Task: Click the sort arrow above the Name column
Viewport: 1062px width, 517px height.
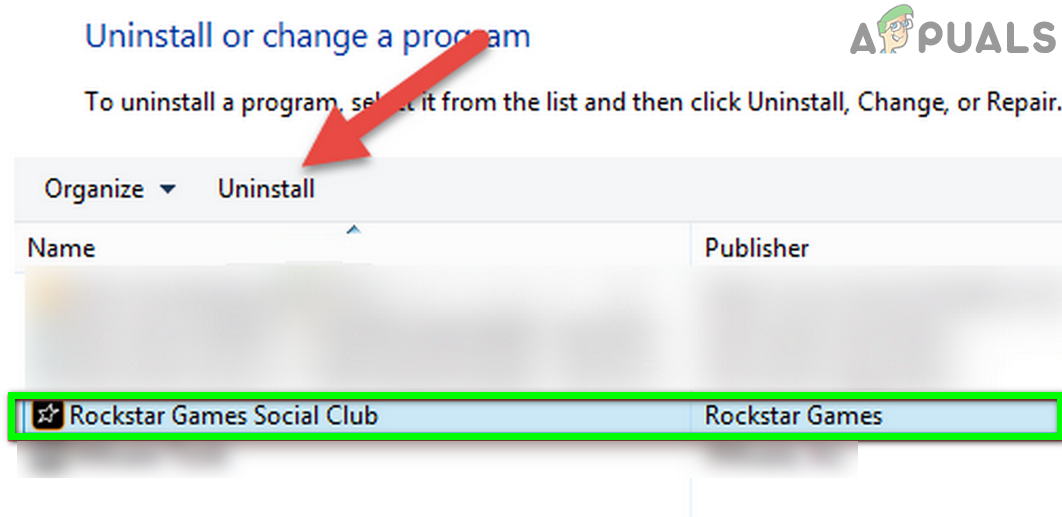Action: coord(354,231)
